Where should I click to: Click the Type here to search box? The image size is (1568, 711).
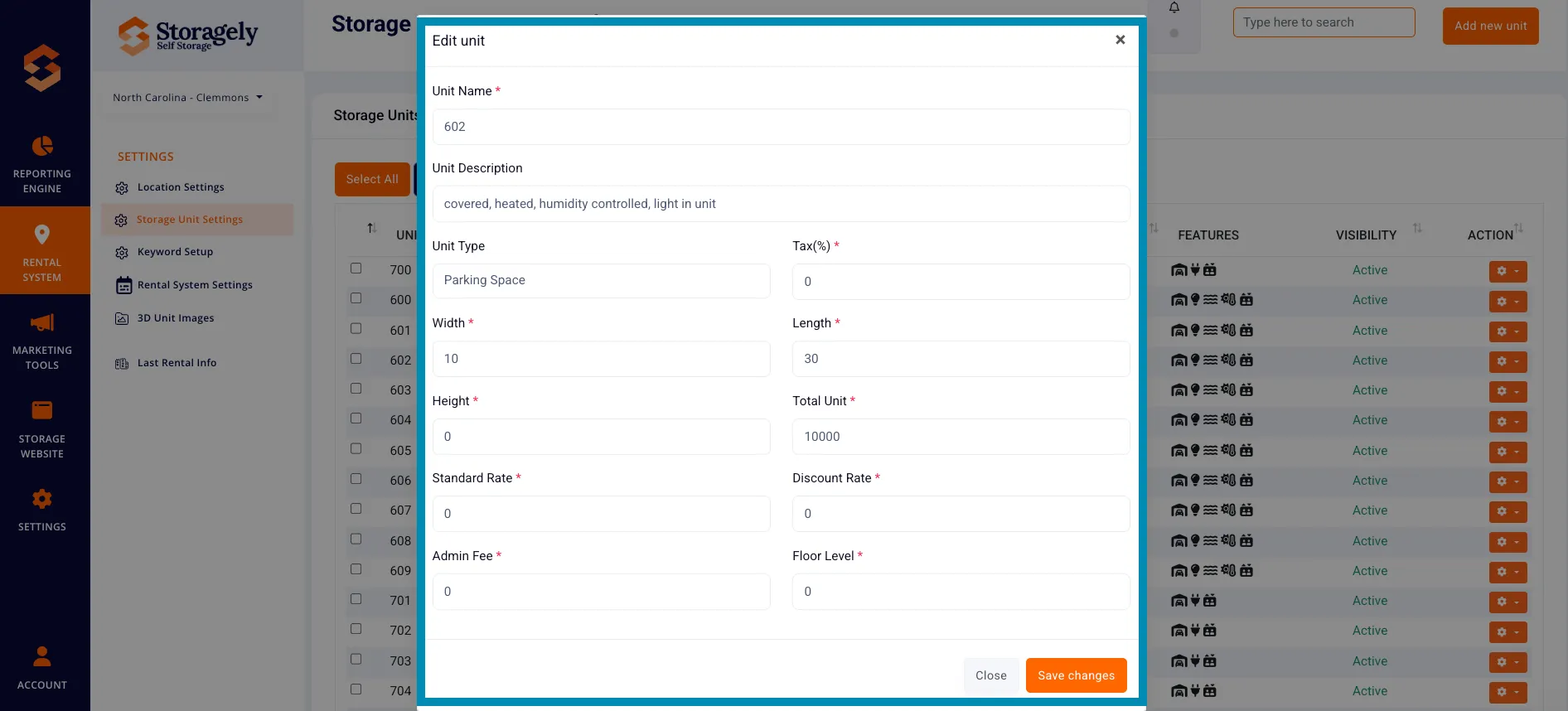pos(1324,22)
